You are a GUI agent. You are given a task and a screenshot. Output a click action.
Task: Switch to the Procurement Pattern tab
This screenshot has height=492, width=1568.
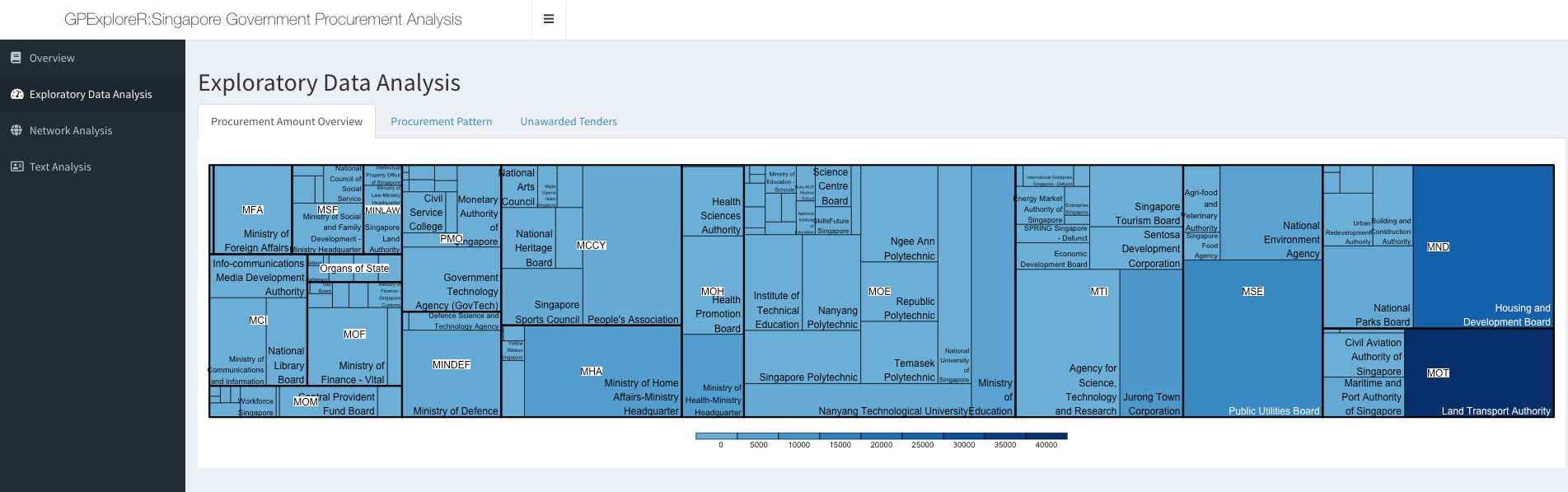(442, 121)
